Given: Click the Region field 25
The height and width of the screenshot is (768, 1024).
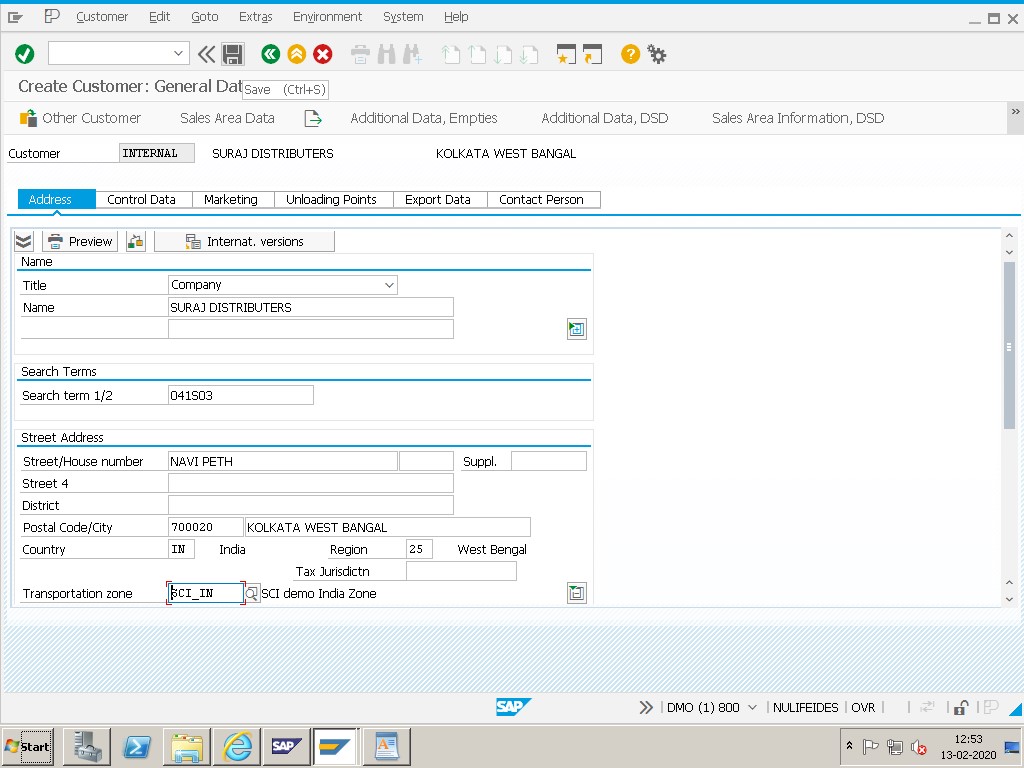Looking at the screenshot, I should coord(419,549).
